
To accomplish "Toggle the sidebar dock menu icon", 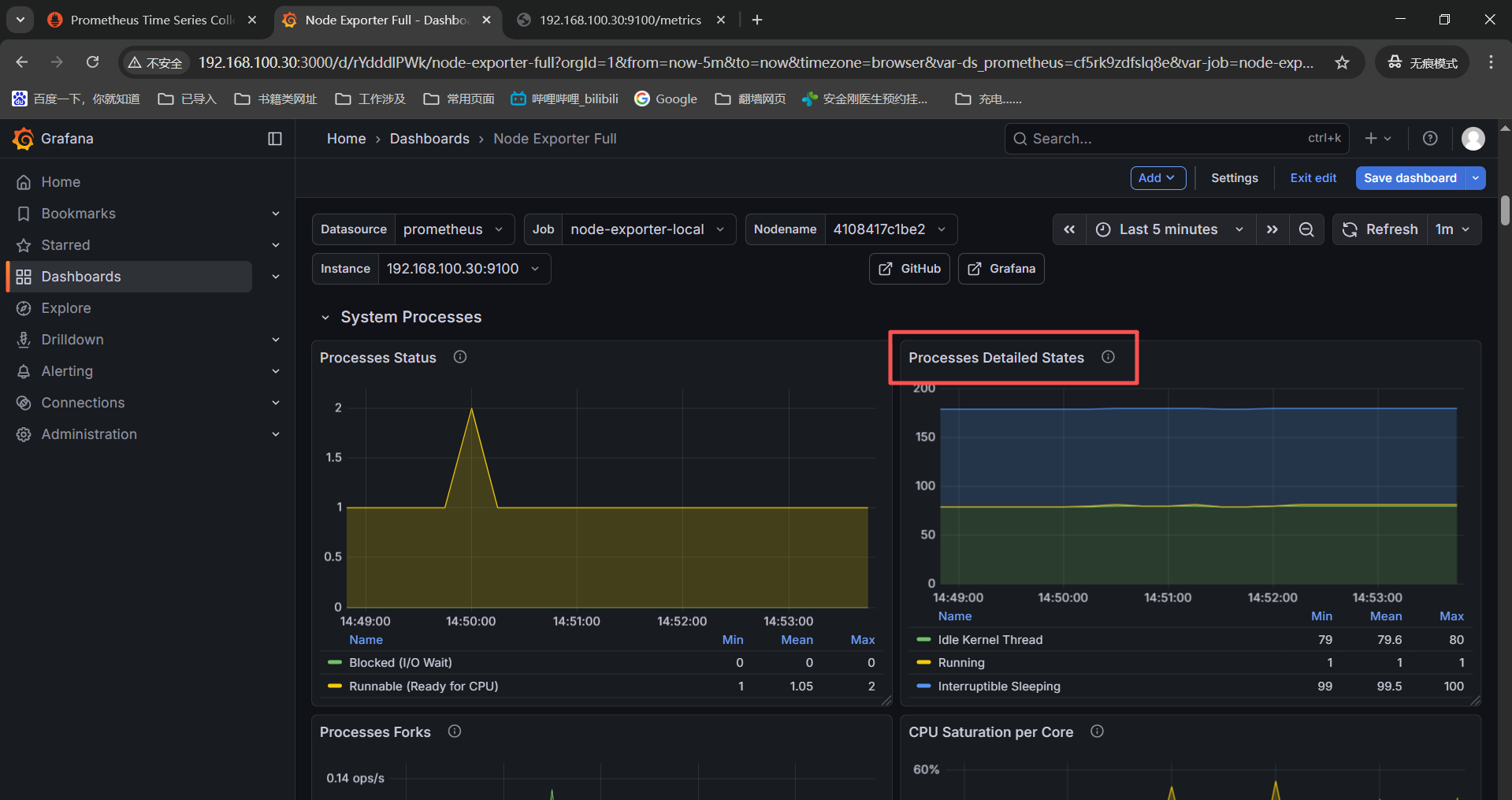I will click(275, 139).
